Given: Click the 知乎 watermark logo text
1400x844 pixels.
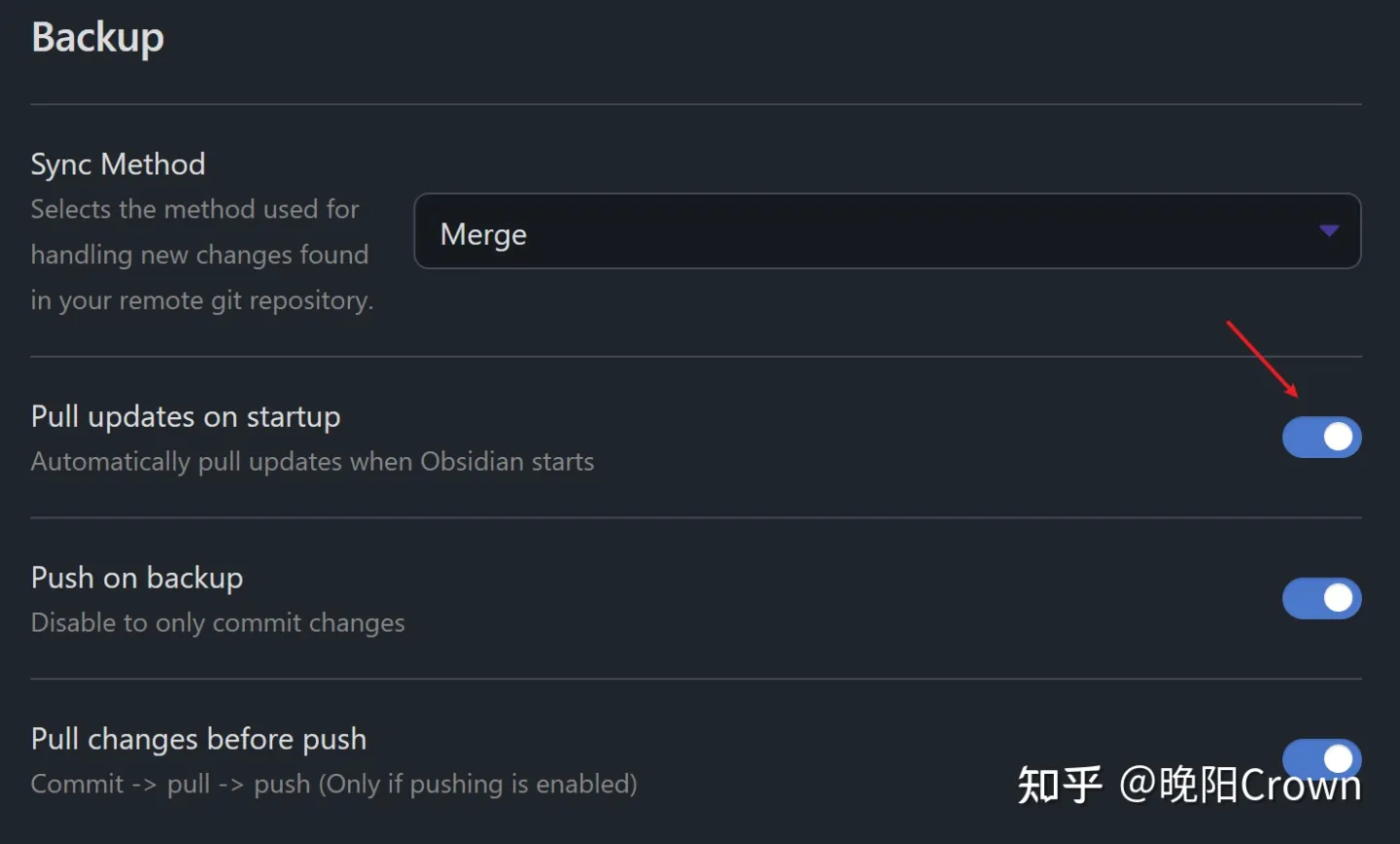Looking at the screenshot, I should coord(1060,786).
